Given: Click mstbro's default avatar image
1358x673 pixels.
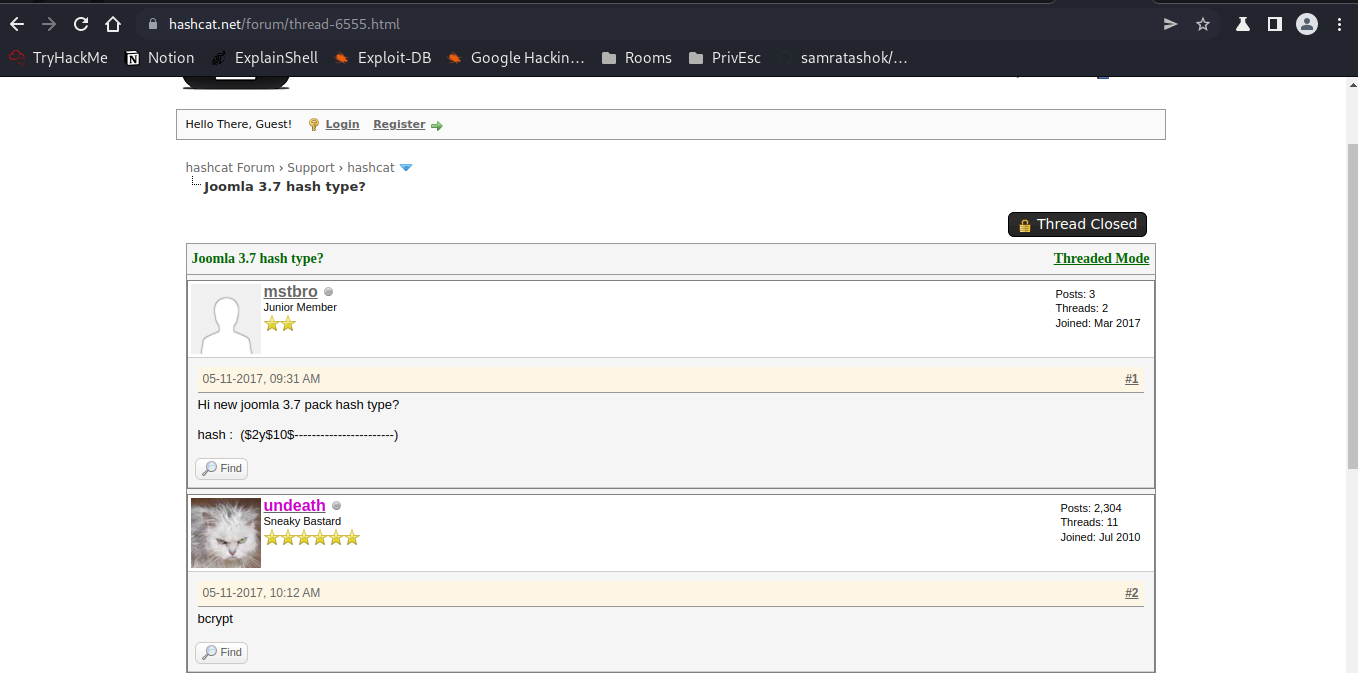Looking at the screenshot, I should point(226,319).
